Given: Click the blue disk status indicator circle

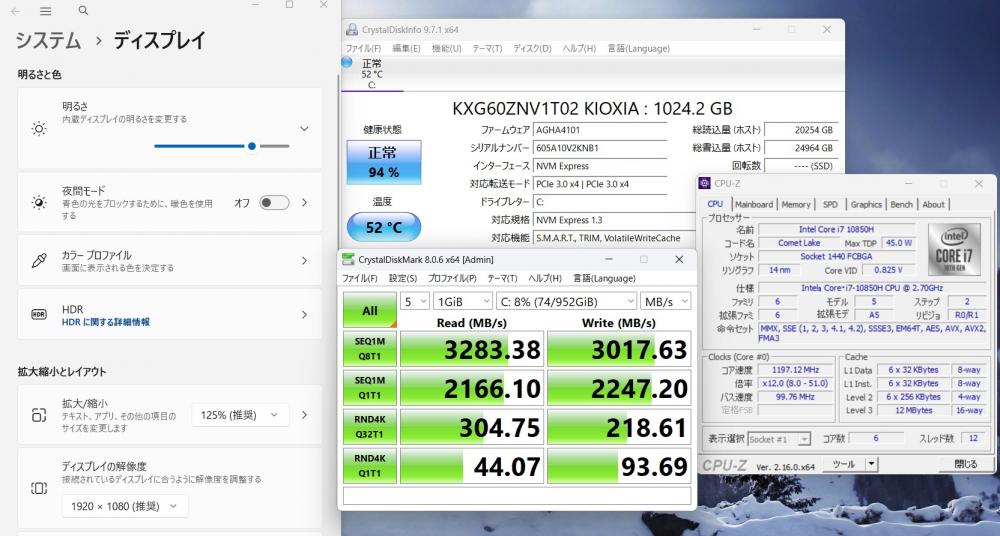Looking at the screenshot, I should point(348,62).
